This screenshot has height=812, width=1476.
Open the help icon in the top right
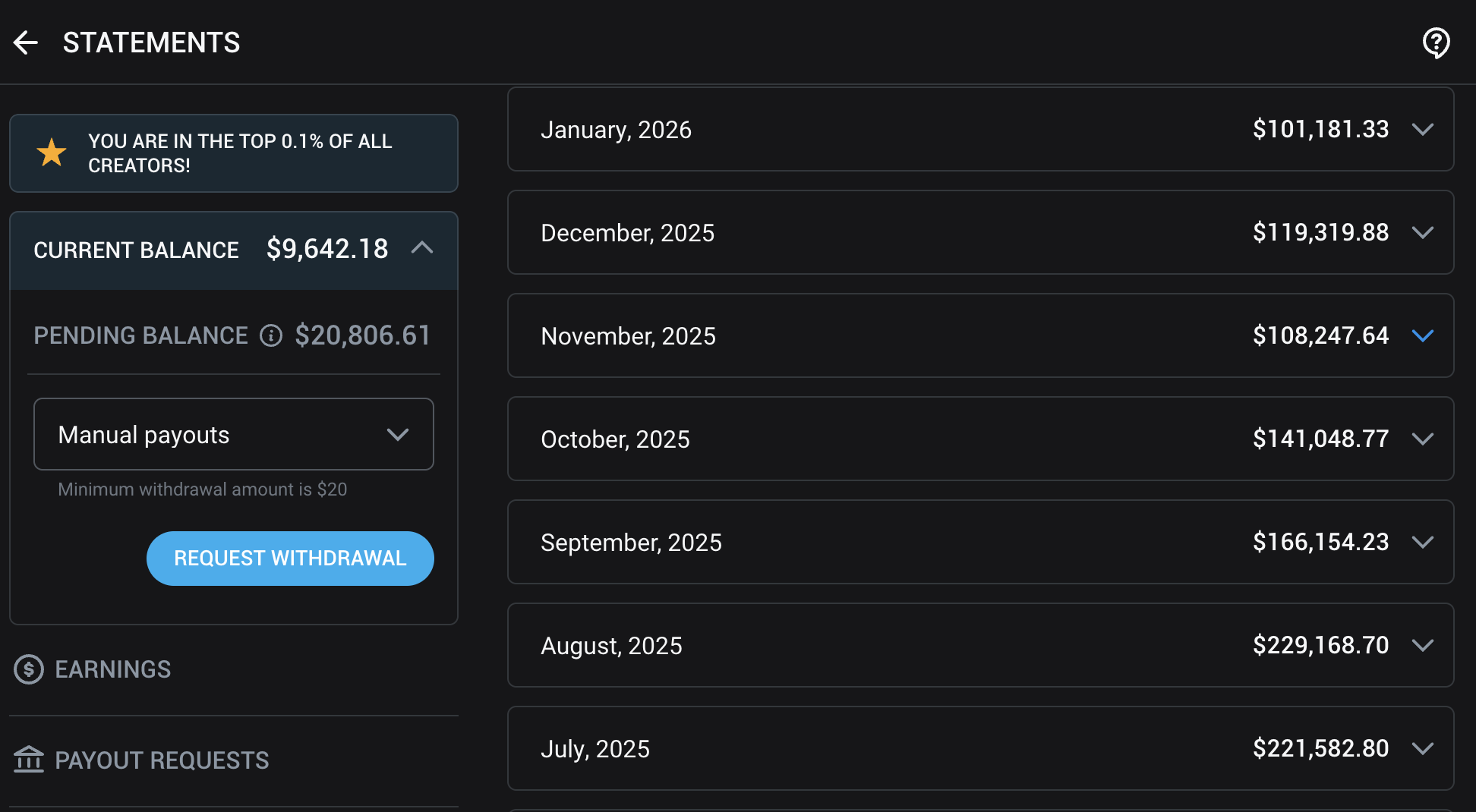click(1435, 42)
